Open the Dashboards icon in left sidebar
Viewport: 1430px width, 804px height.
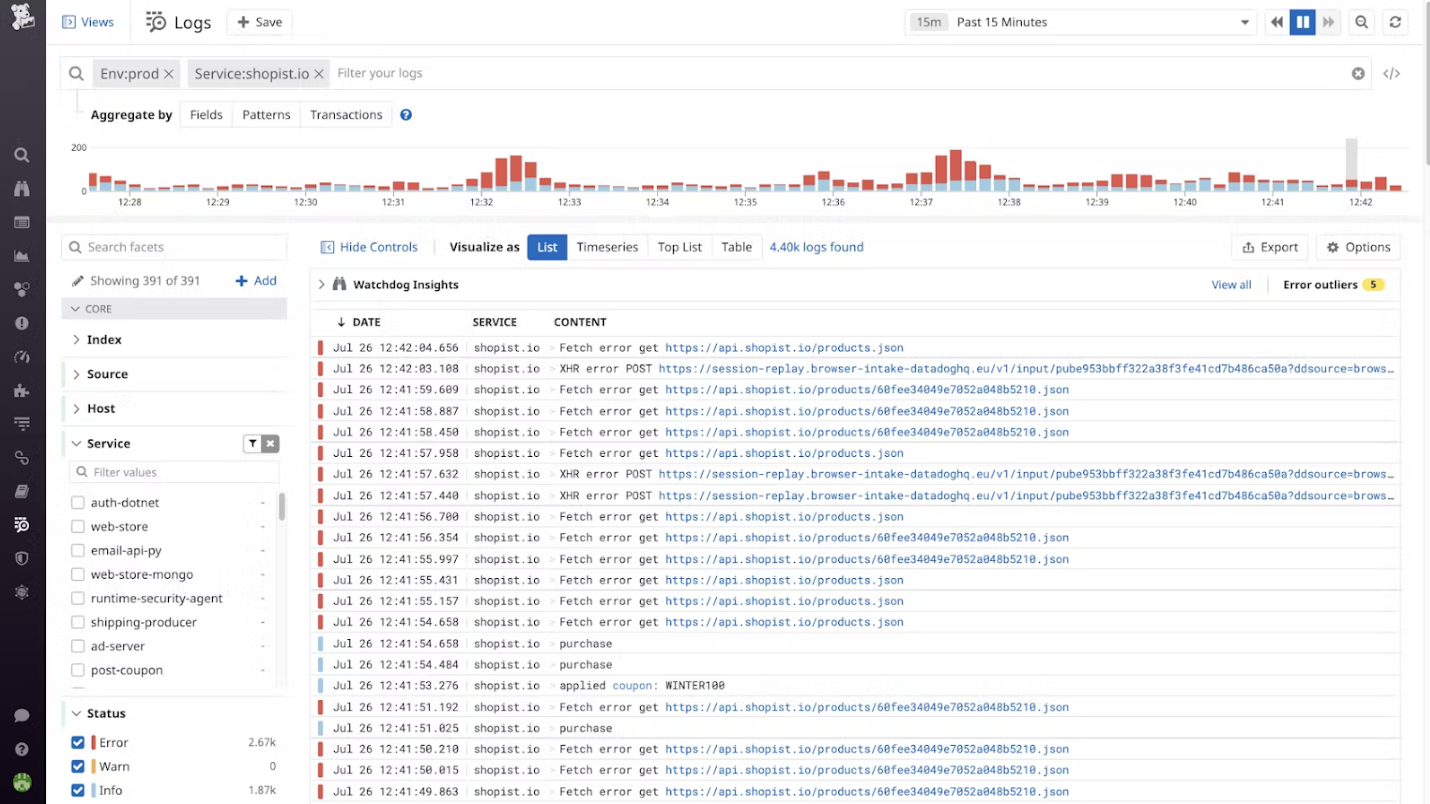pyautogui.click(x=21, y=222)
